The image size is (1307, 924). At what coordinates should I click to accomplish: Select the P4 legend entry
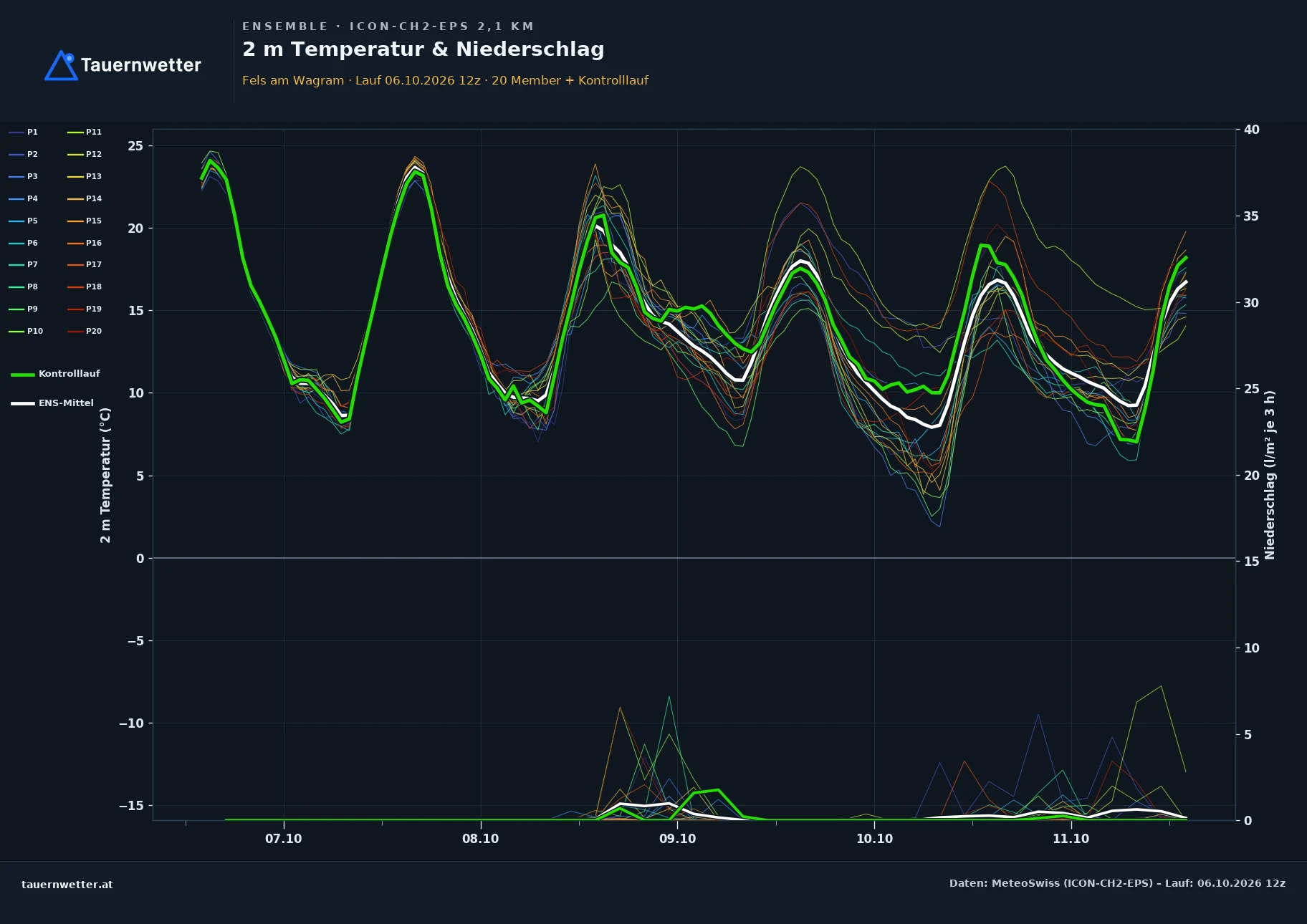[24, 198]
